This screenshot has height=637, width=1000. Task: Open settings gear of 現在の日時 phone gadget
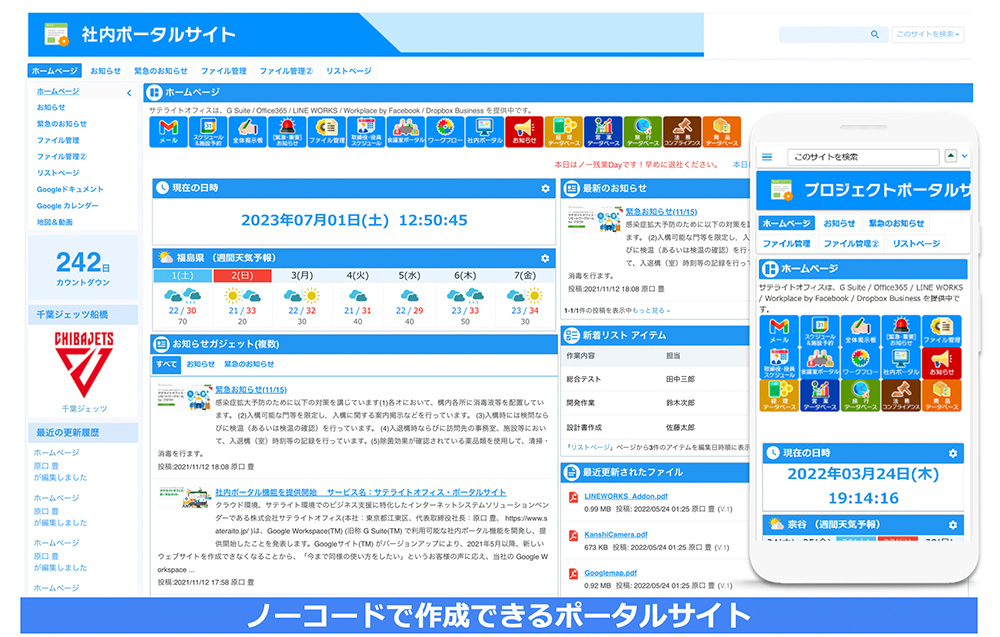[953, 453]
